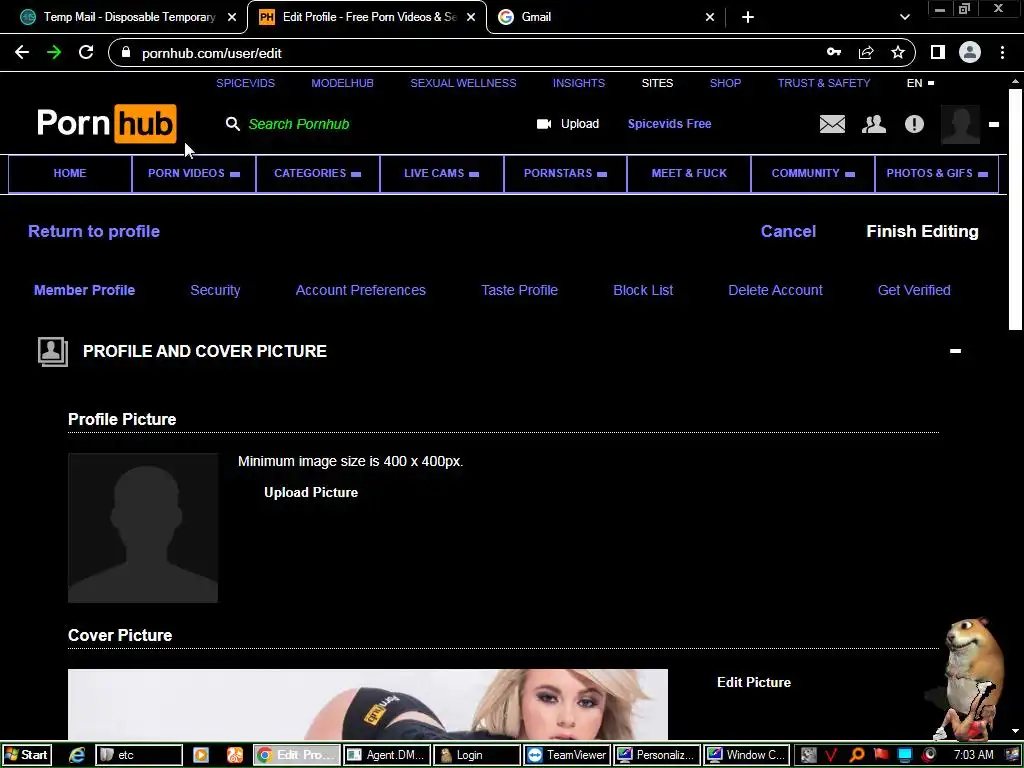1024x768 pixels.
Task: Open friends icon in site header
Action: coord(874,124)
